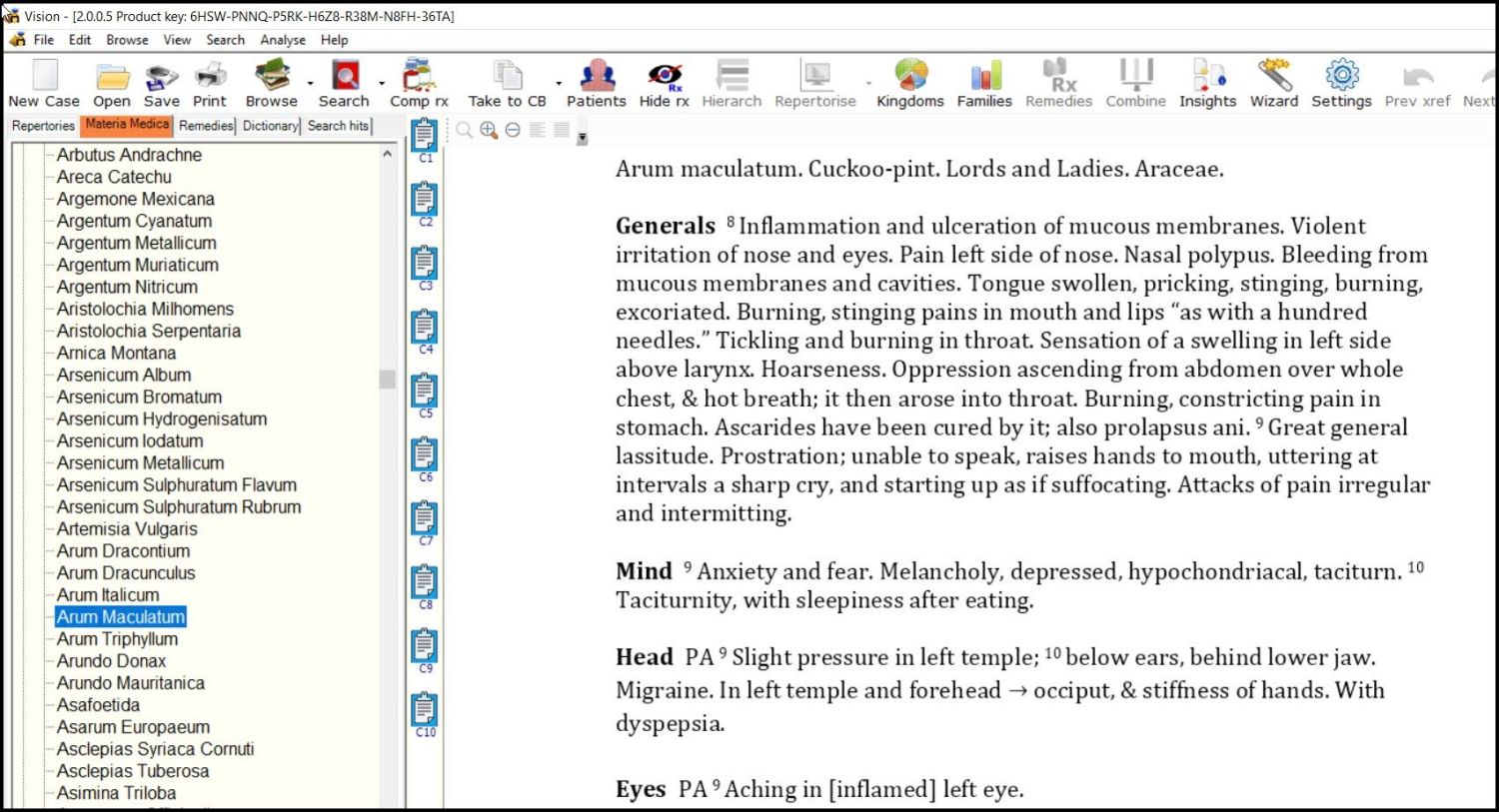This screenshot has width=1499, height=812.
Task: Open the Analyse menu
Action: pos(283,40)
